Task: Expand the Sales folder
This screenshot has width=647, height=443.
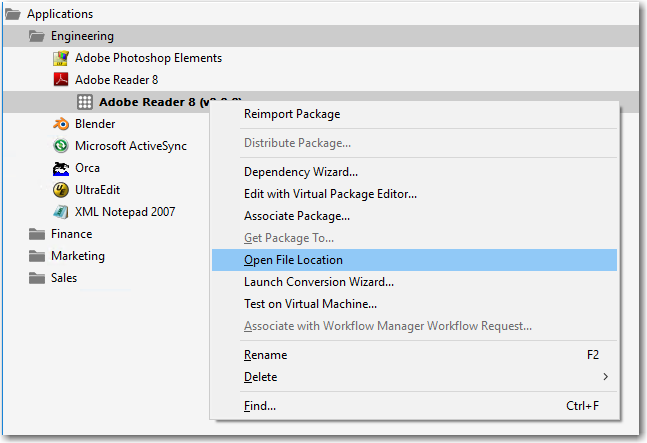Action: click(x=35, y=278)
